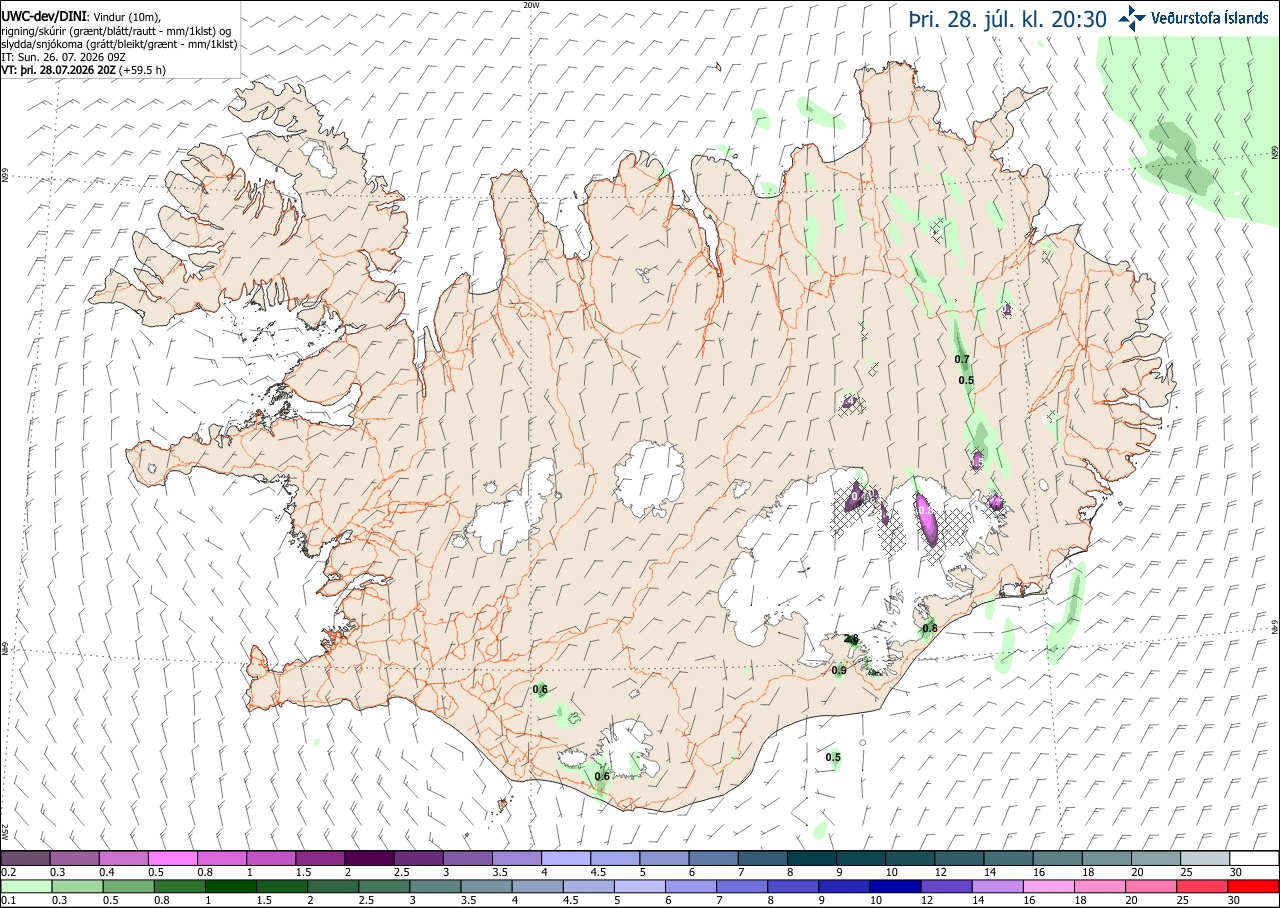Click the 20W longitude label at top

[x=531, y=5]
